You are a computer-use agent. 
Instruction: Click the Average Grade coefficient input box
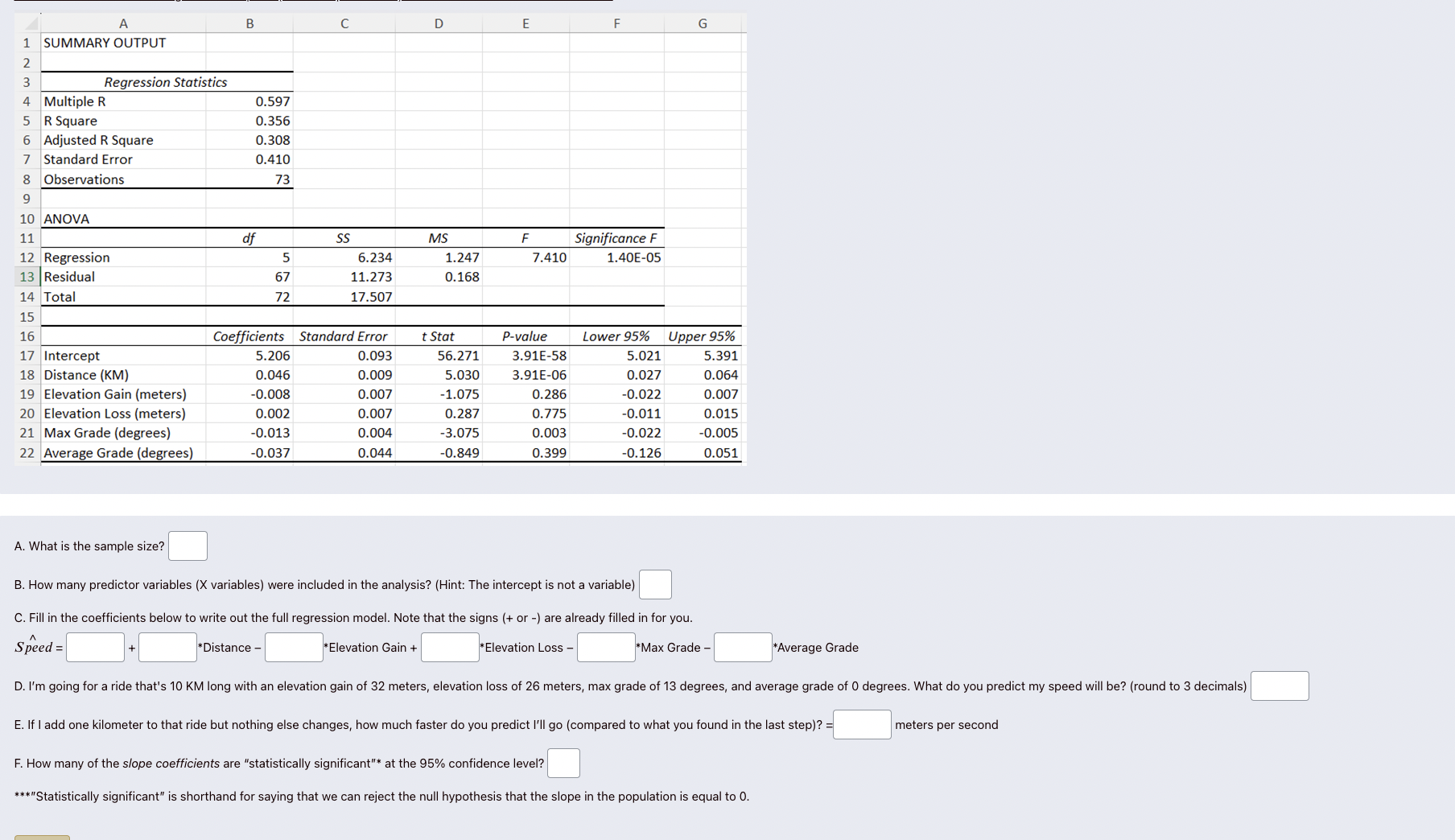[x=743, y=647]
